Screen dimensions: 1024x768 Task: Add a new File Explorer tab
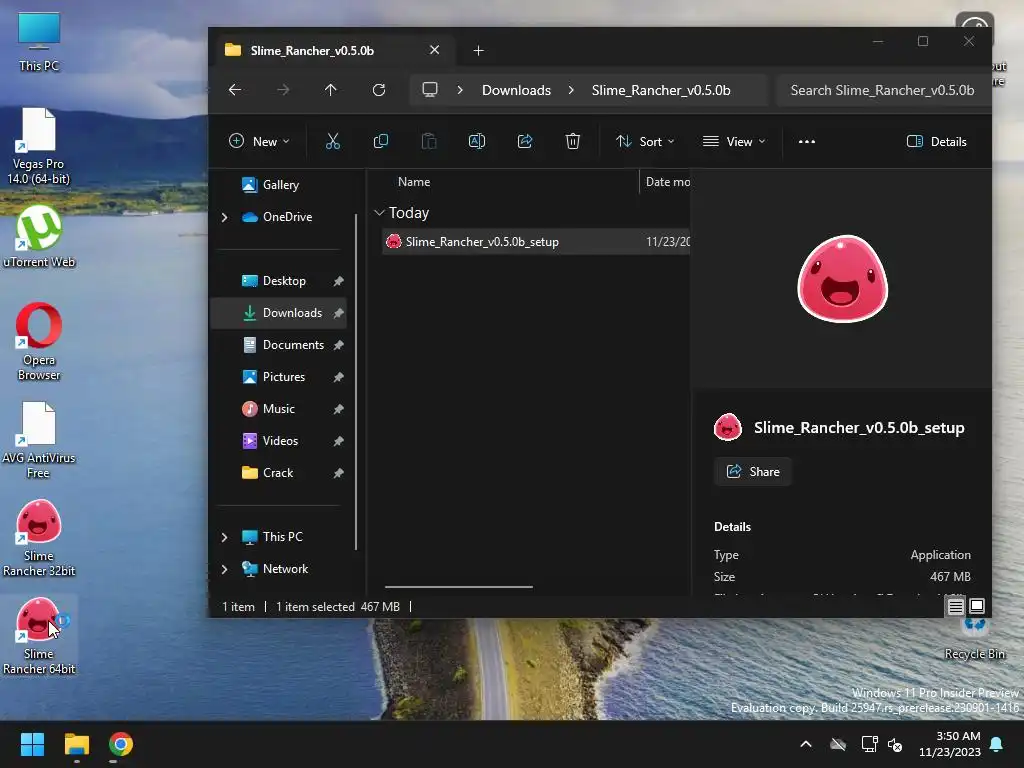478,50
